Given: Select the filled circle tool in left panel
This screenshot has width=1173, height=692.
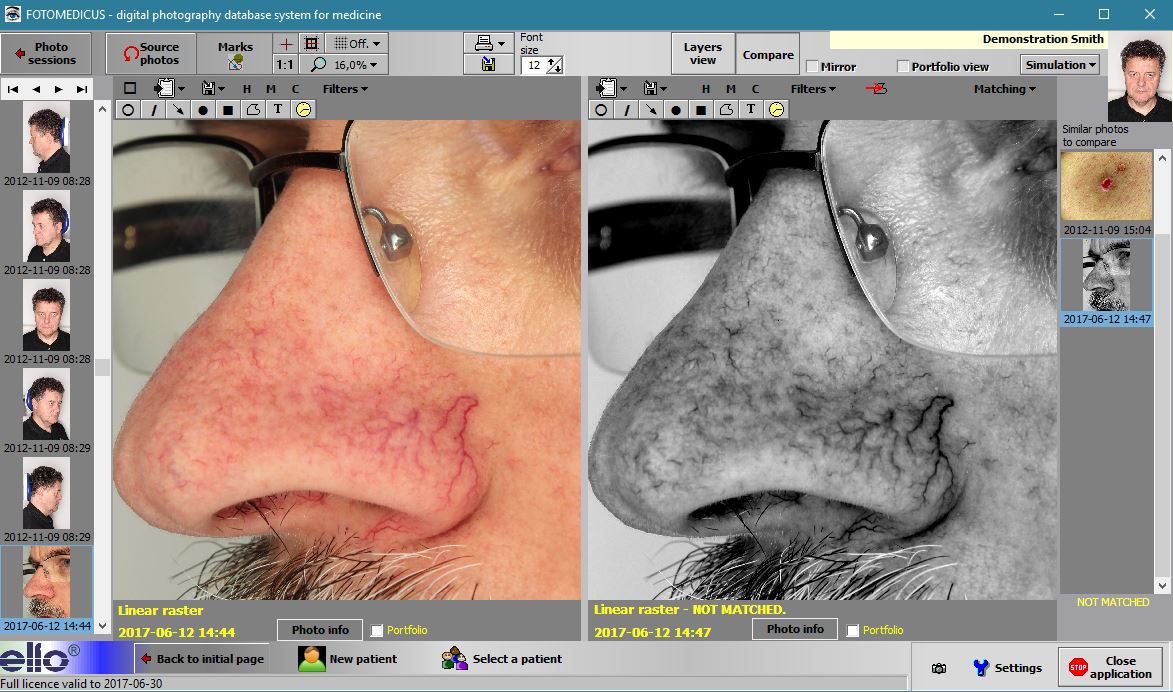Looking at the screenshot, I should click(203, 110).
